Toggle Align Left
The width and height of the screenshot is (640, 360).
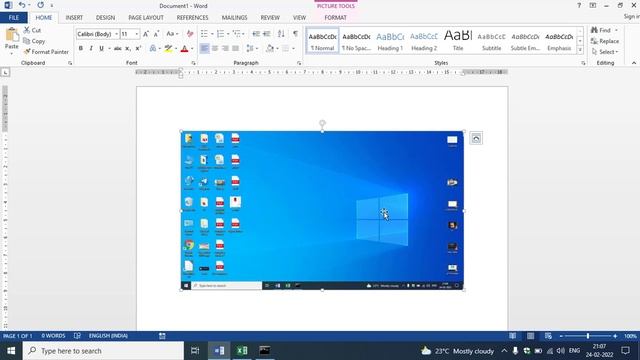pyautogui.click(x=204, y=49)
